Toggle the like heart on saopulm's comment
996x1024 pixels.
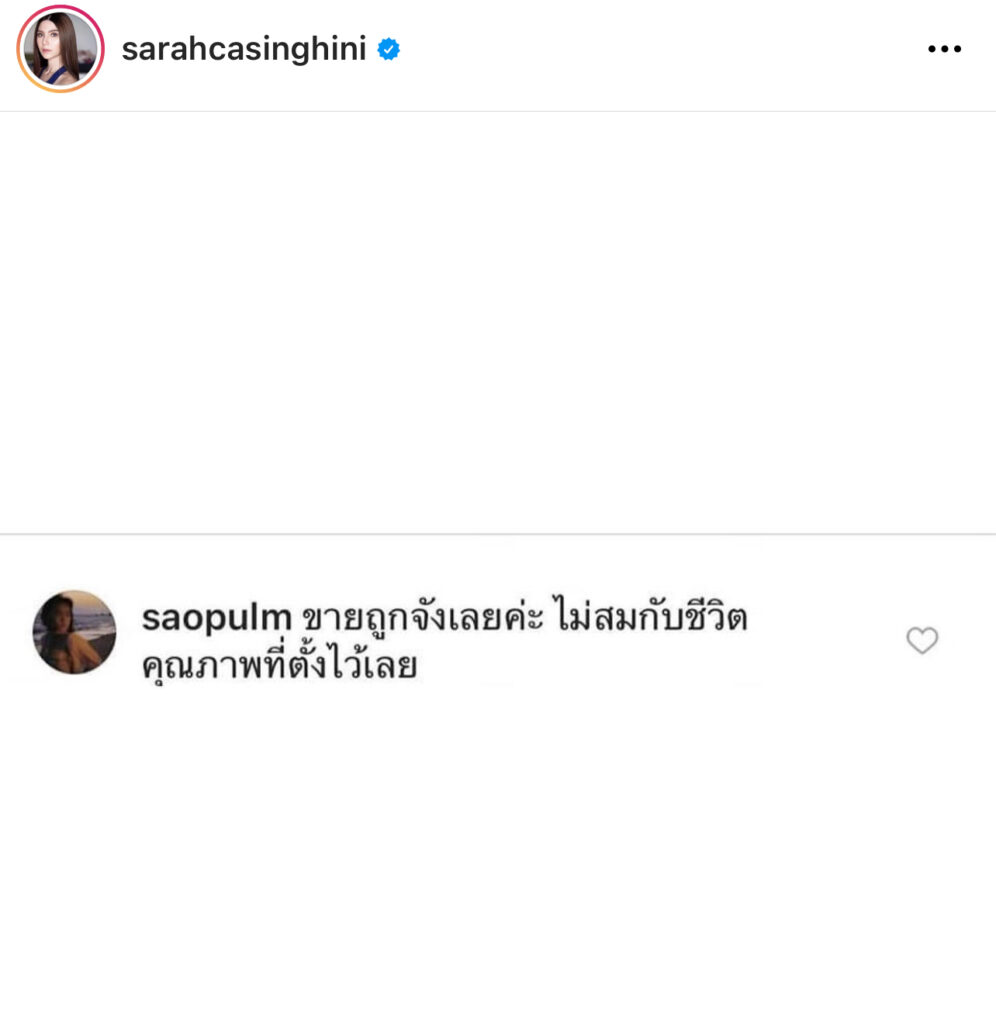[x=922, y=640]
